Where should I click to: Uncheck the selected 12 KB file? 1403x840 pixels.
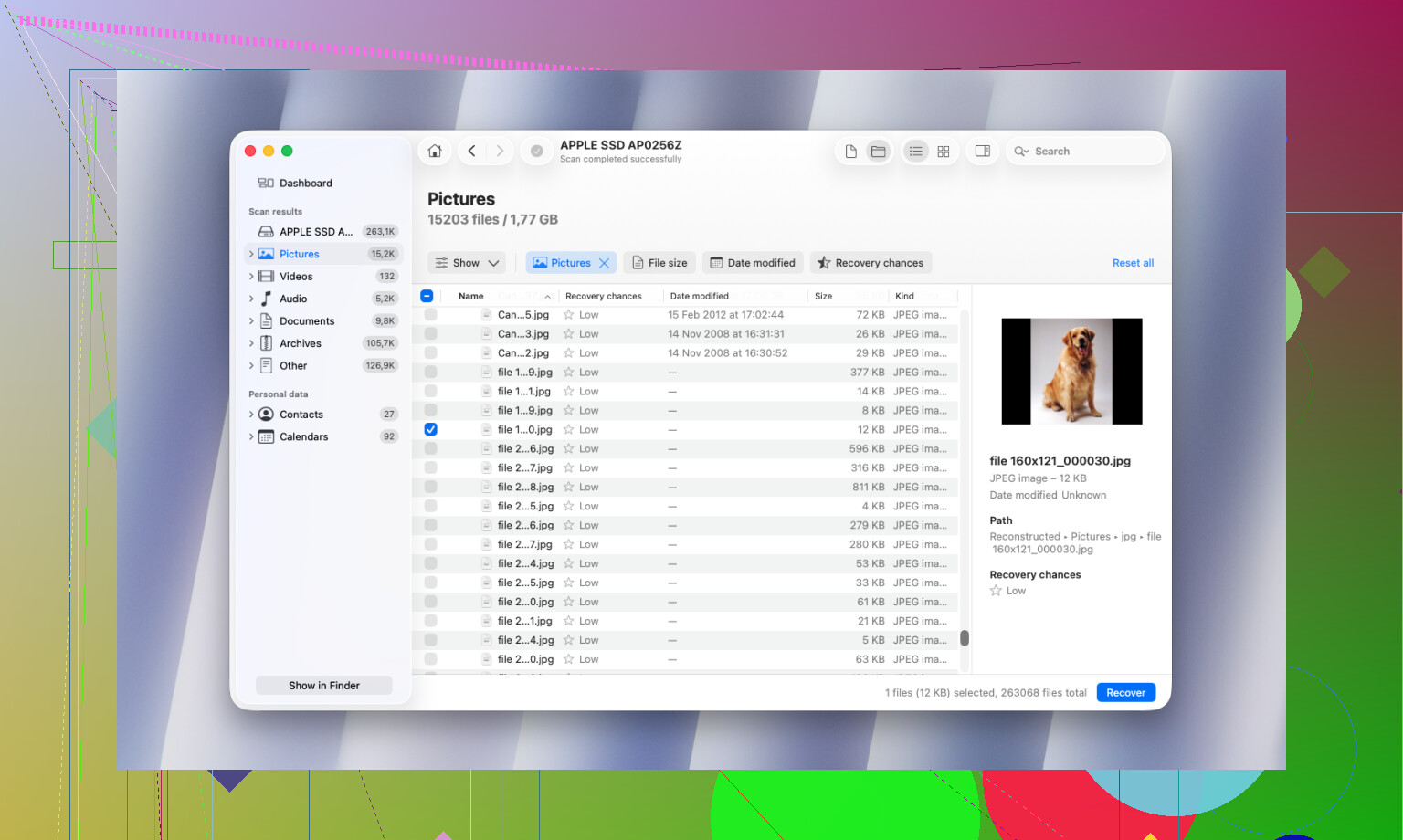[x=430, y=429]
